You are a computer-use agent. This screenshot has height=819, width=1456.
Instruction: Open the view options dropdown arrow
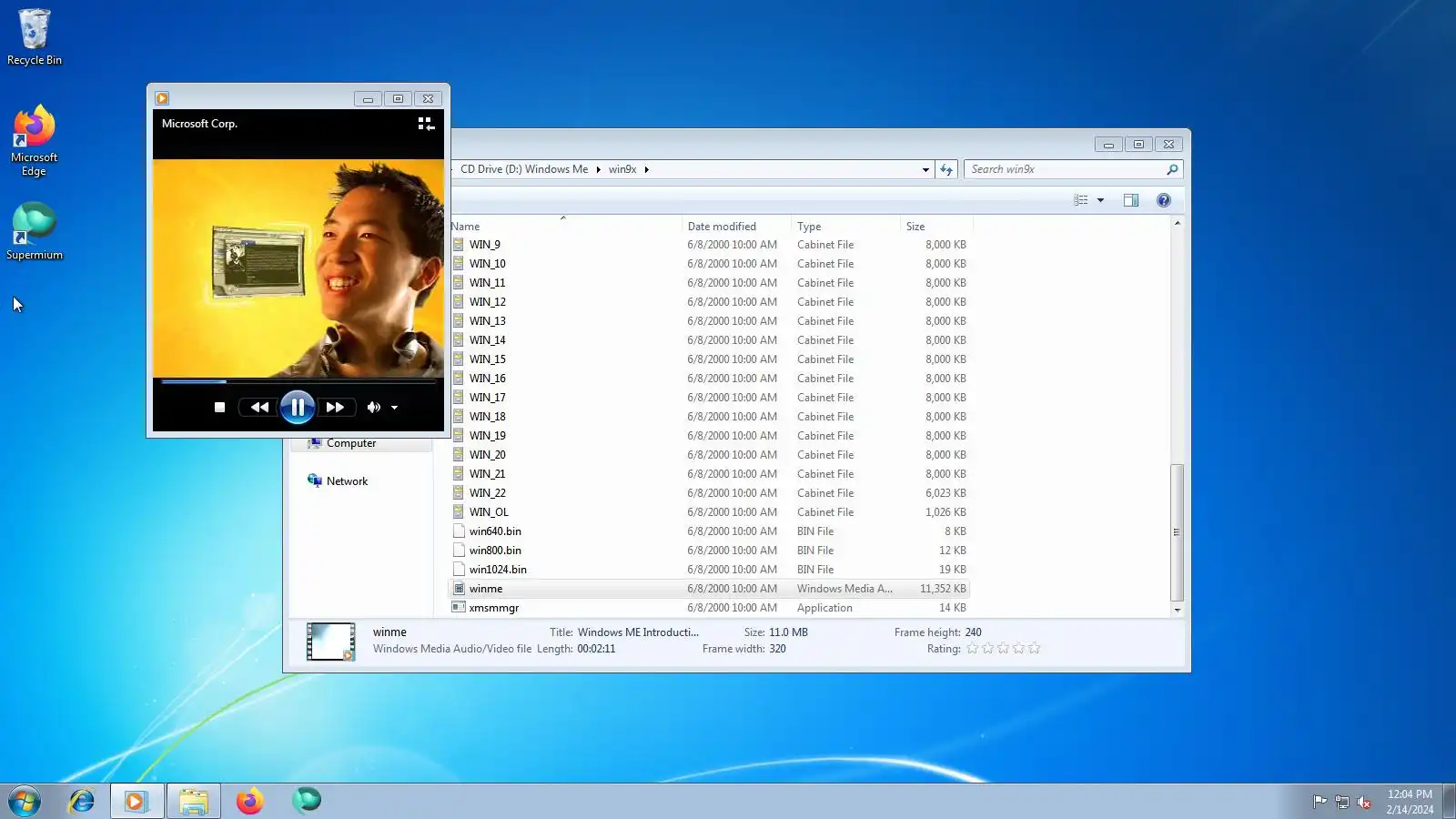click(1100, 200)
